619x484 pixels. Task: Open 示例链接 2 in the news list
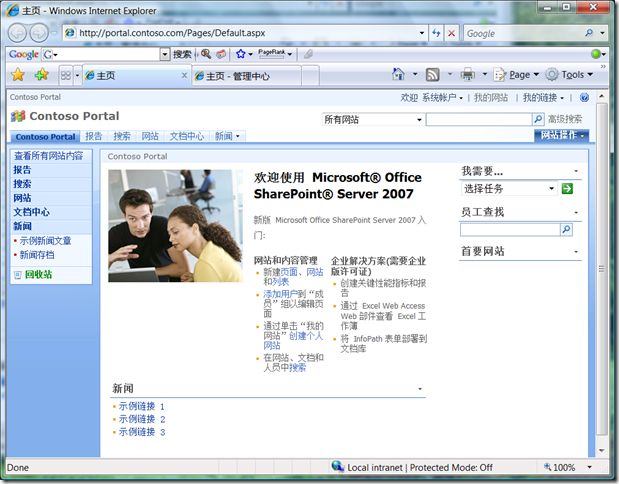(x=142, y=419)
